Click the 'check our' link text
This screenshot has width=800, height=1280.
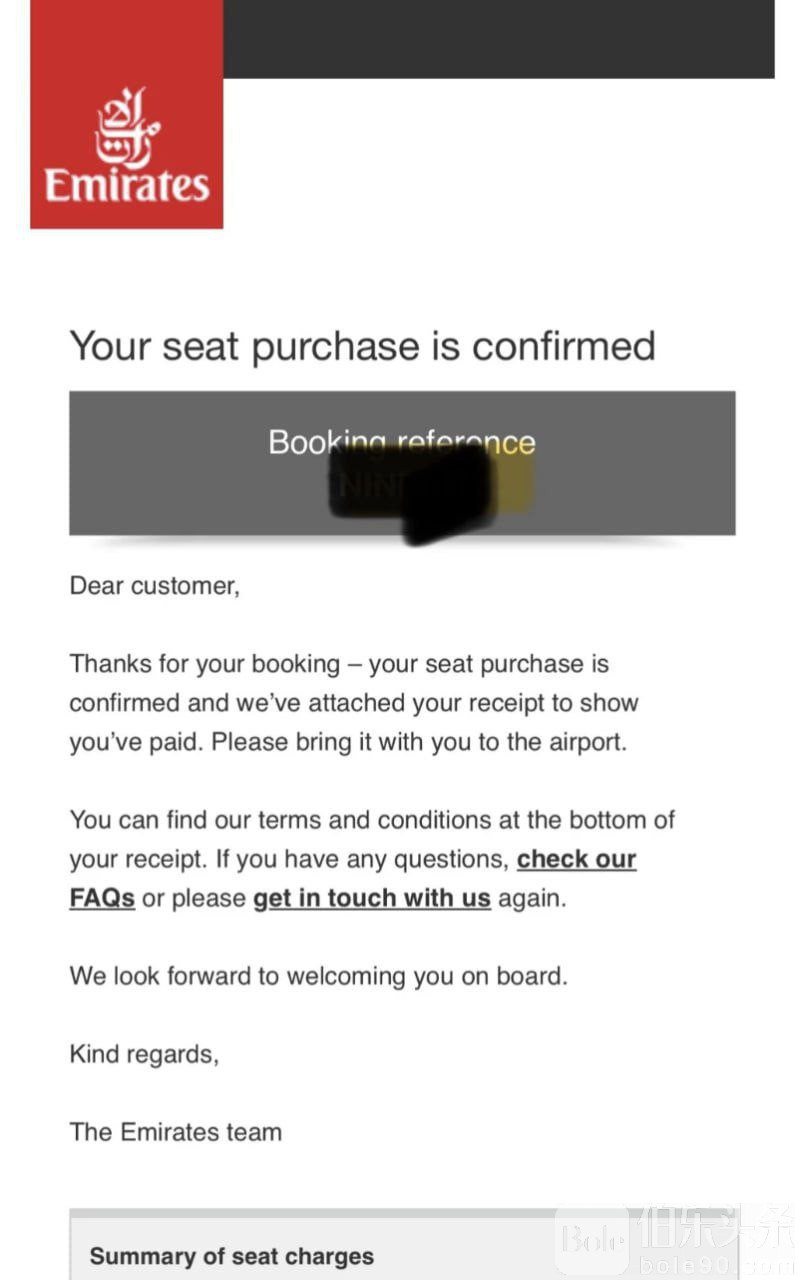coord(577,859)
